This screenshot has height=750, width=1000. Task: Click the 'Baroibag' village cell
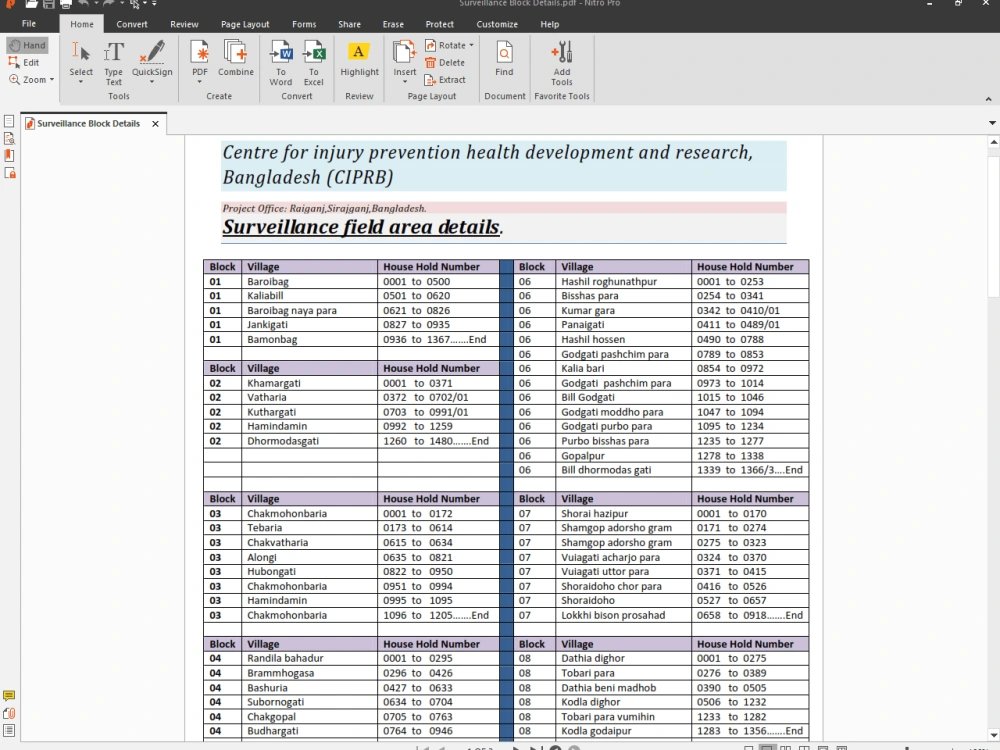(x=309, y=281)
